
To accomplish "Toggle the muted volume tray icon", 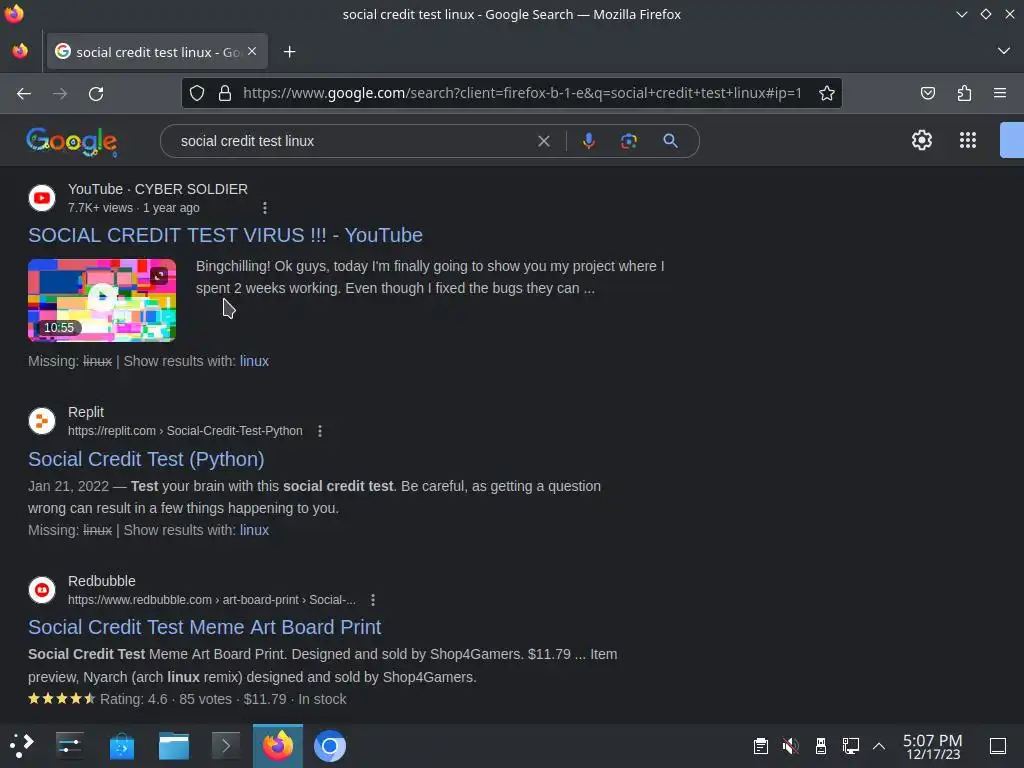I will (790, 746).
